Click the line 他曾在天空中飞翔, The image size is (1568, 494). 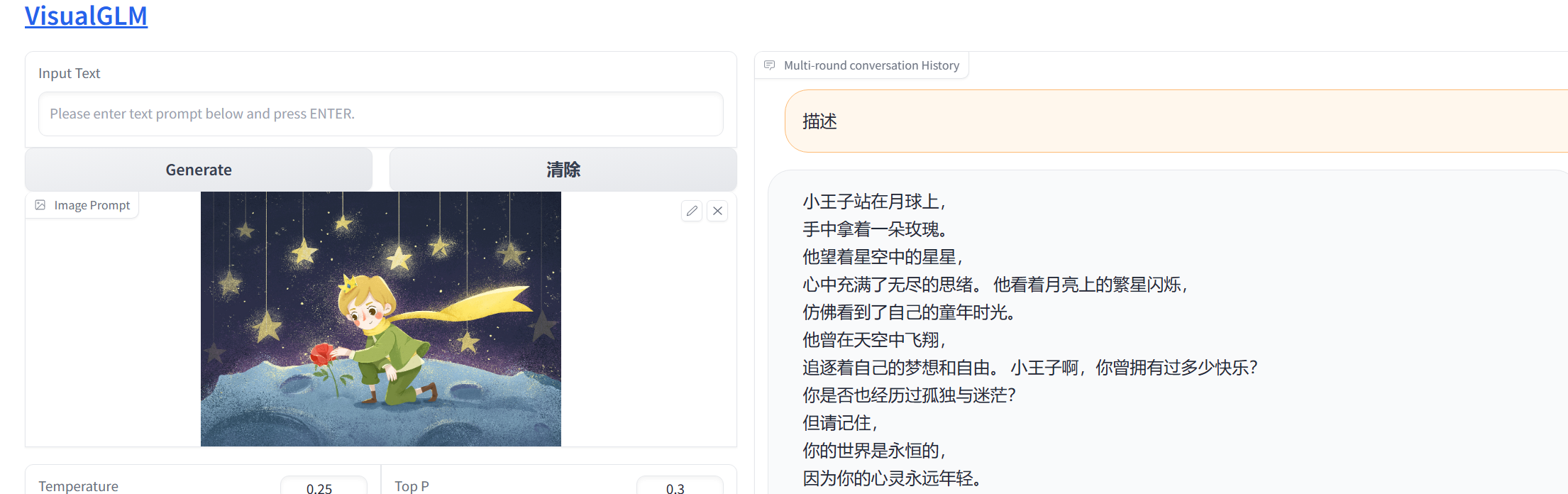pyautogui.click(x=874, y=340)
